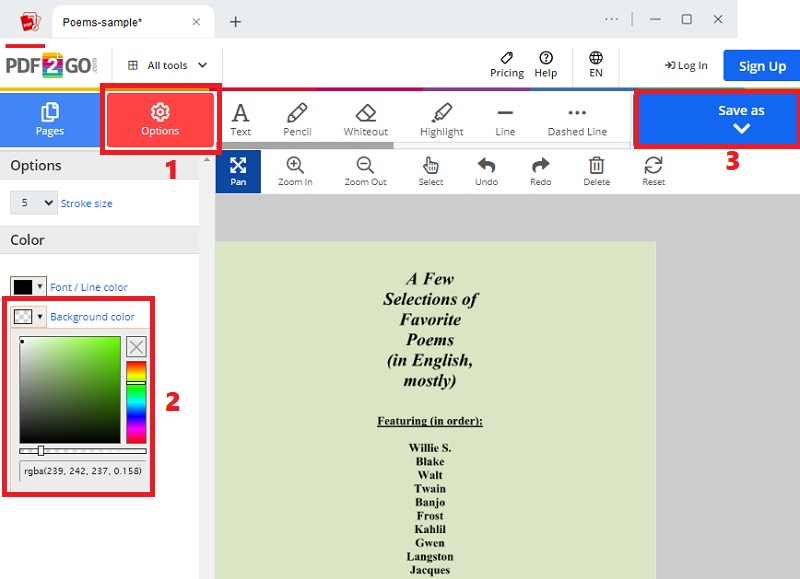This screenshot has height=579, width=800.
Task: Open the Stroke size dropdown
Action: click(x=33, y=202)
